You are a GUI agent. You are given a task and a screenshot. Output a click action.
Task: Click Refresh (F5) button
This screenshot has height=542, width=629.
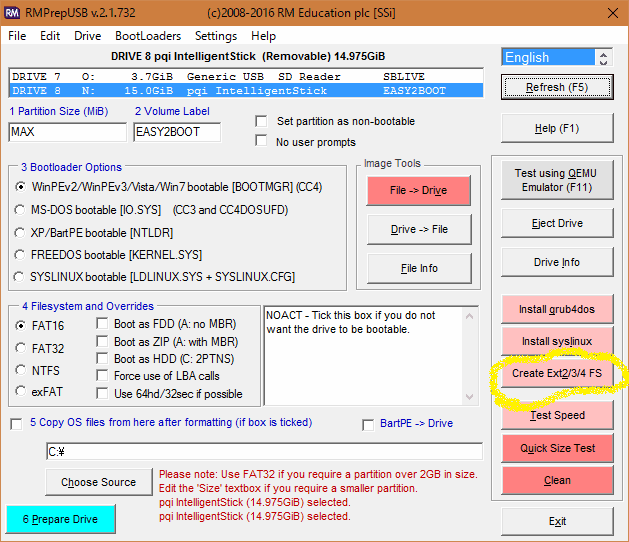(x=557, y=87)
